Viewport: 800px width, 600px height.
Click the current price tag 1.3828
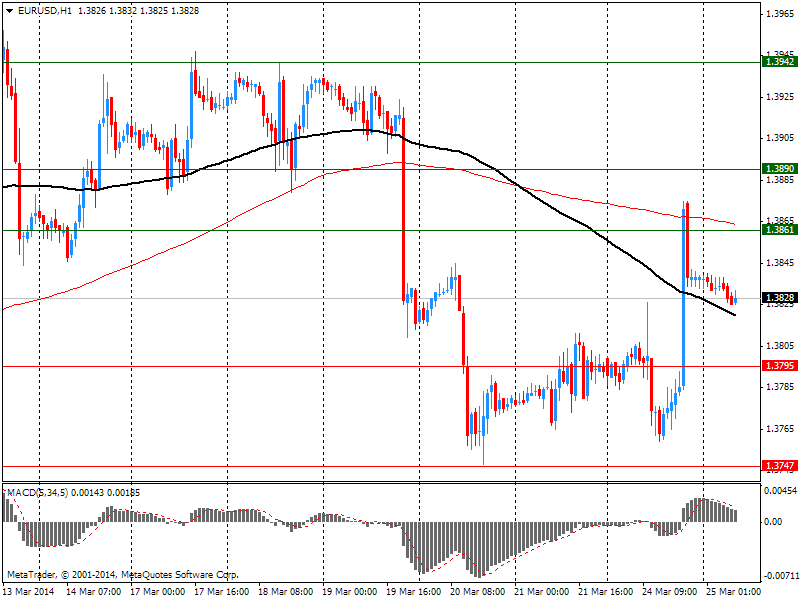(779, 297)
